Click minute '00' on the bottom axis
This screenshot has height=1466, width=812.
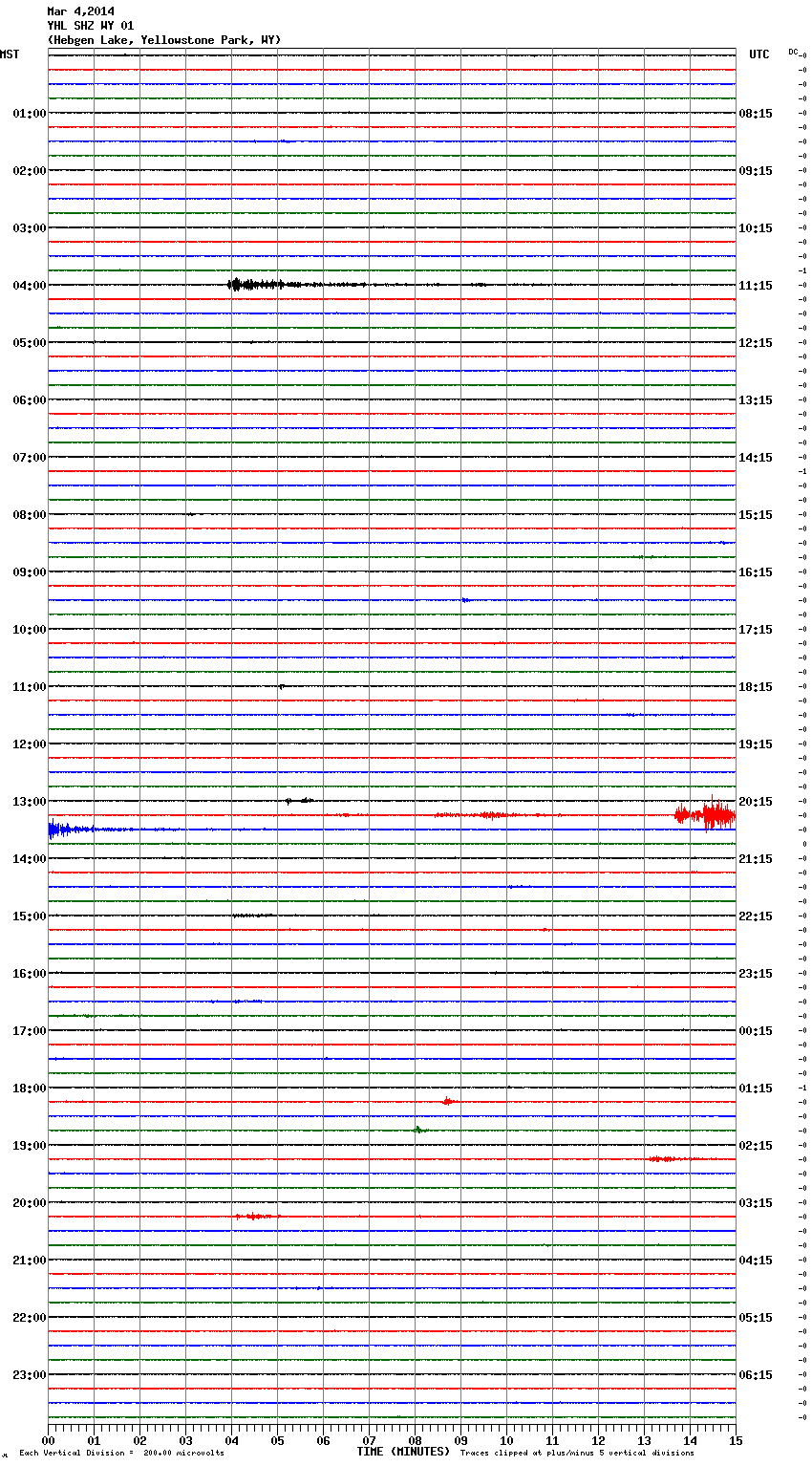coord(48,1441)
